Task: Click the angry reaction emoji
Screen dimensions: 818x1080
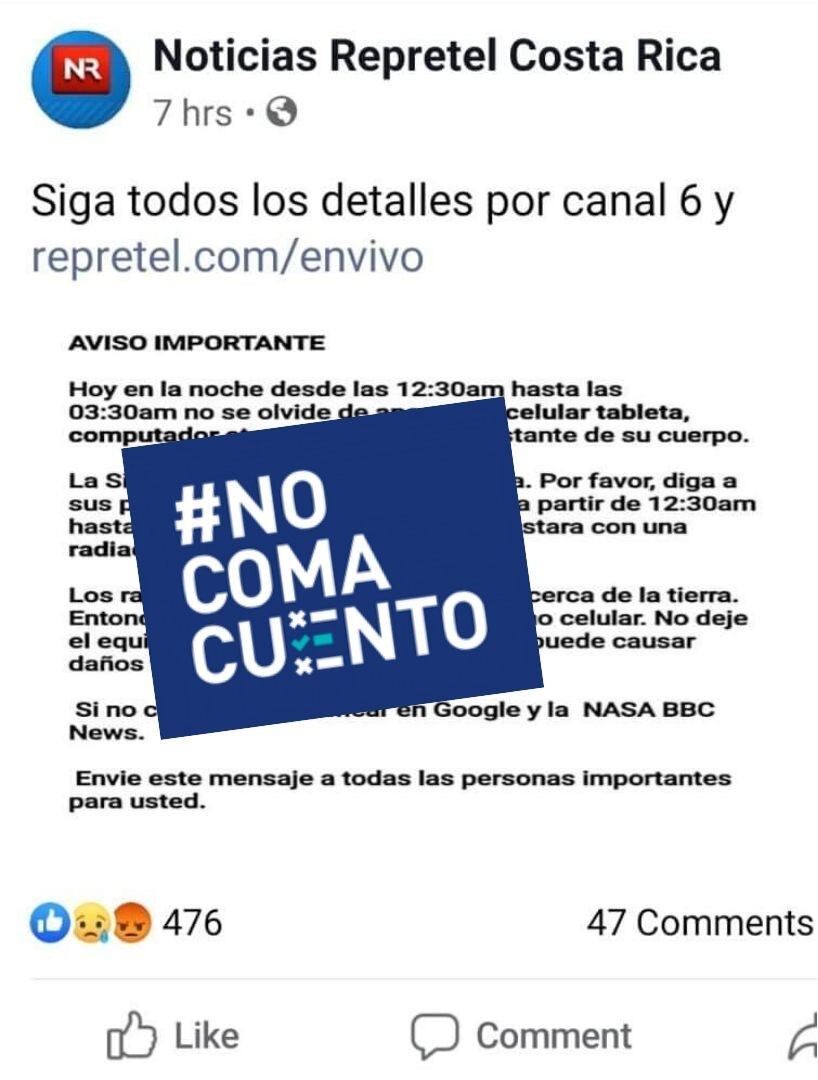Action: (131, 923)
